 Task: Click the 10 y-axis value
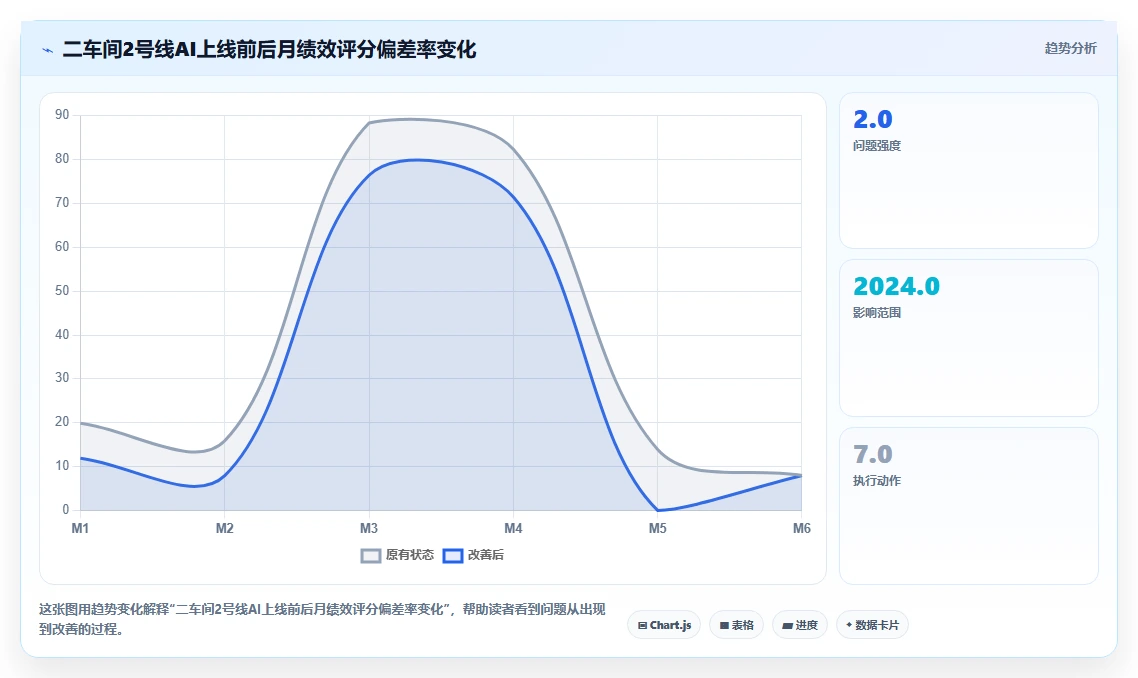[x=62, y=465]
